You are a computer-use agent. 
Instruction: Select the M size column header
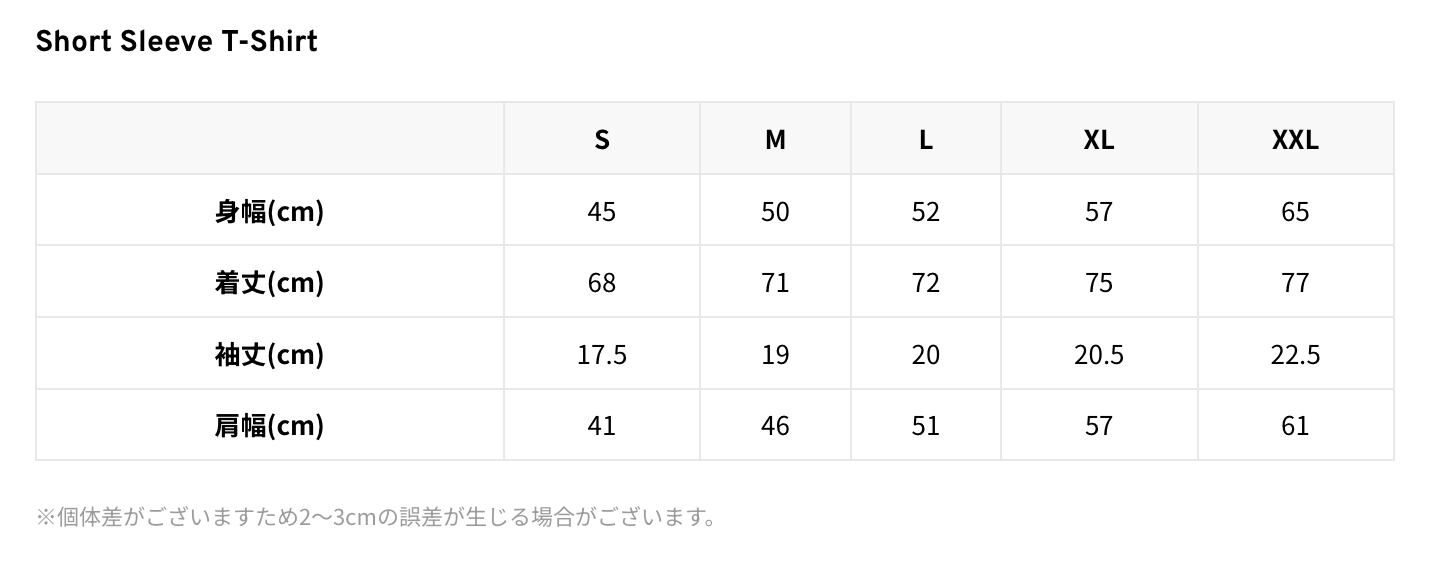775,139
